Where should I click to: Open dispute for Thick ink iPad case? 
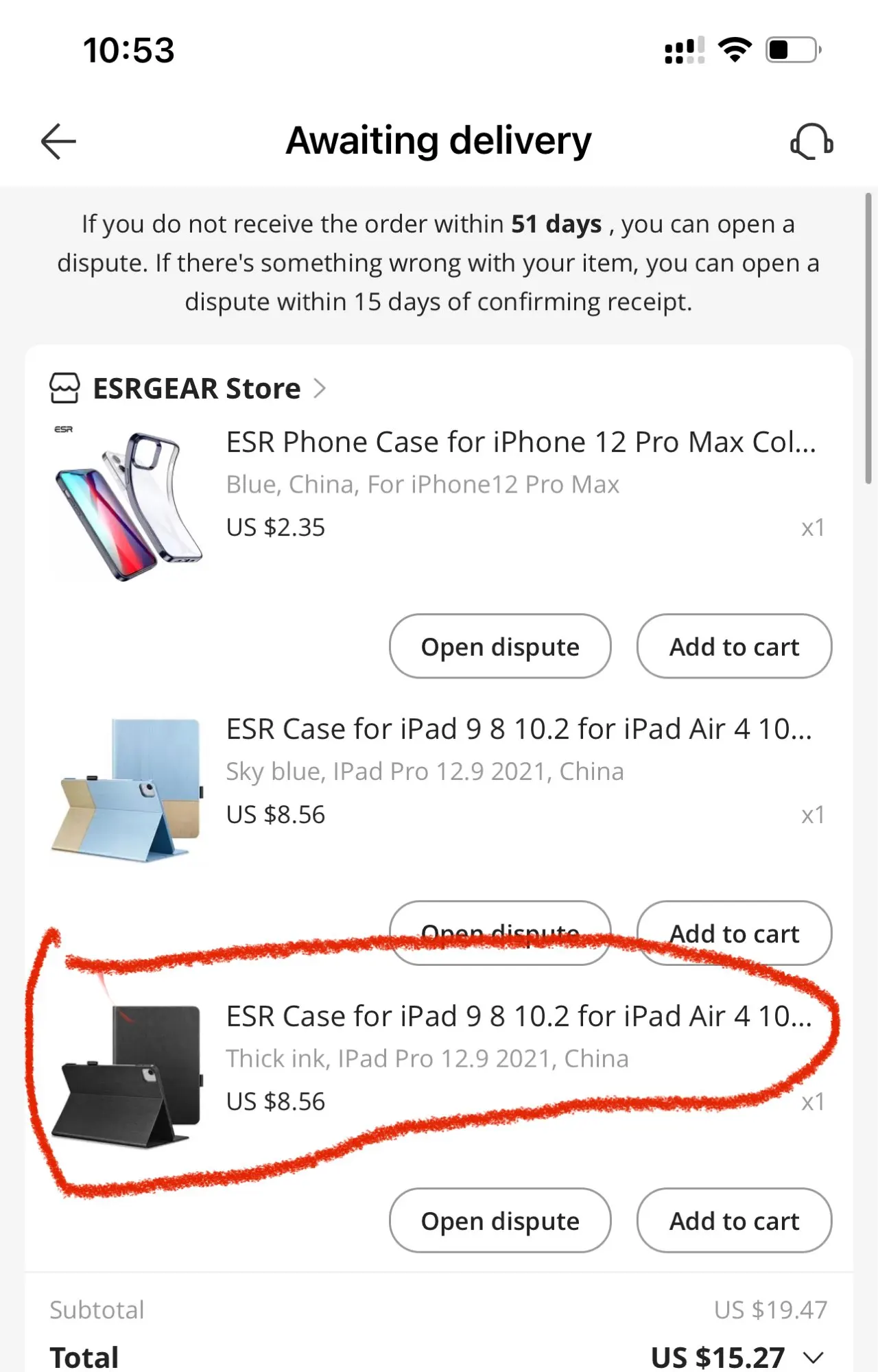tap(500, 1220)
